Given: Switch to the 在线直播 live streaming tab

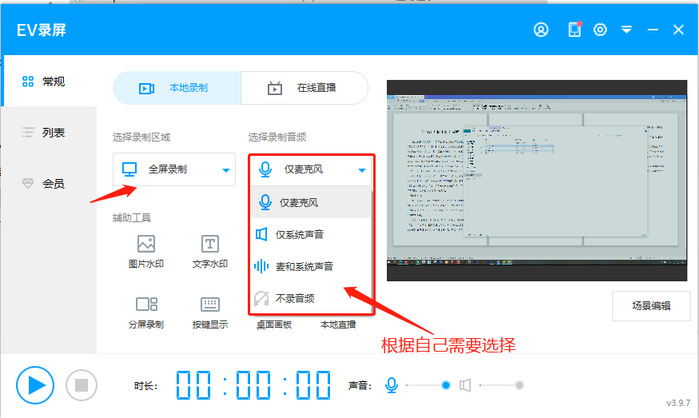Looking at the screenshot, I should point(305,88).
